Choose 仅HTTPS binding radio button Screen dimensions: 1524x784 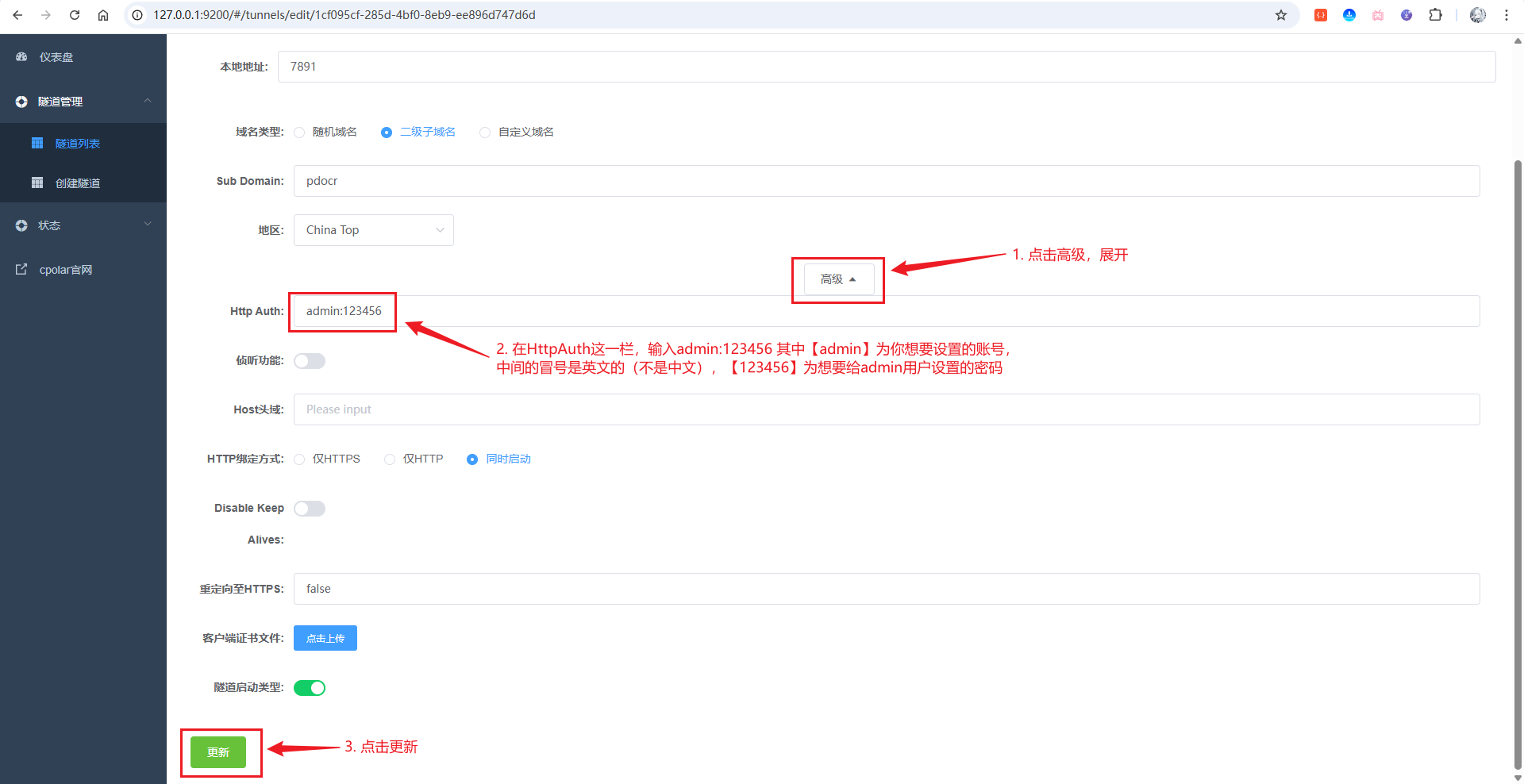pyautogui.click(x=299, y=459)
